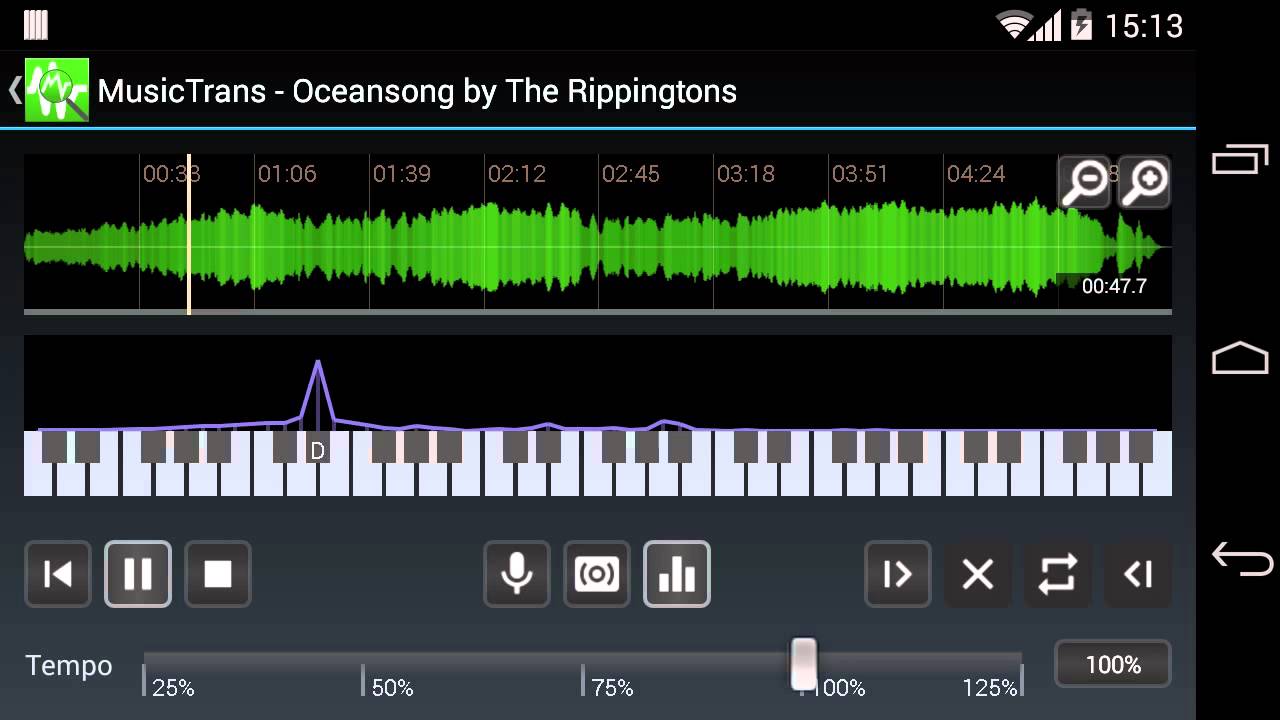Tap the Wi-Fi status icon
1280x720 pixels.
[x=1016, y=24]
